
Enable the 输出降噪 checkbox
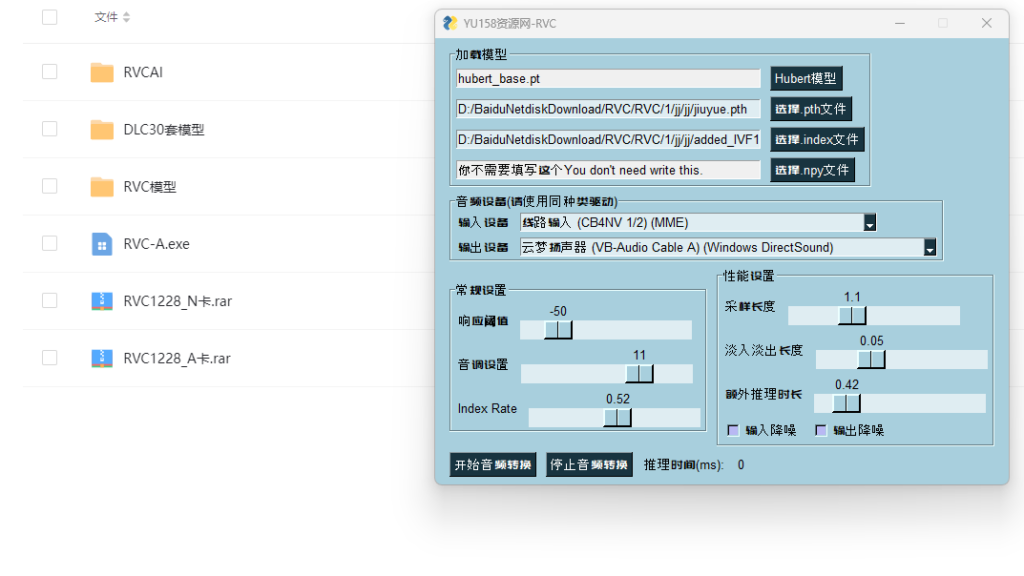pos(821,430)
